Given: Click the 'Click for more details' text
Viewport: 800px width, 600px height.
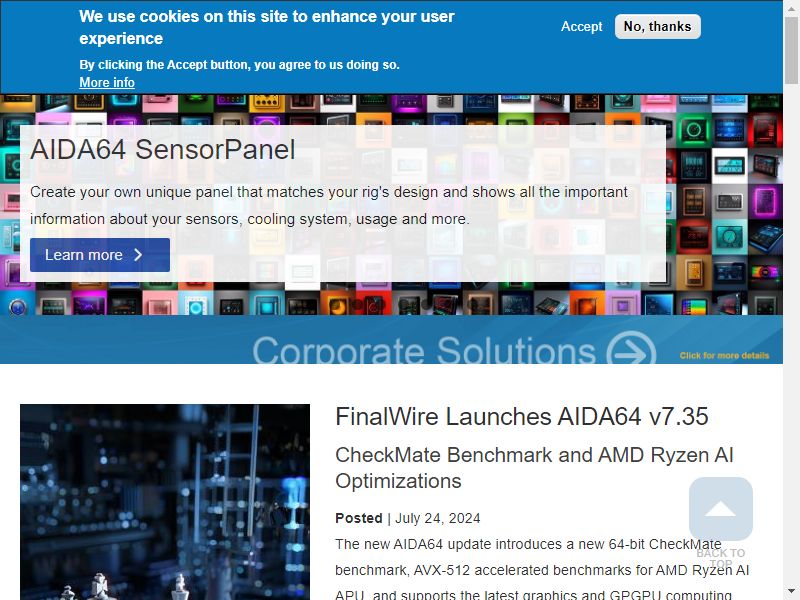Looking at the screenshot, I should [724, 356].
